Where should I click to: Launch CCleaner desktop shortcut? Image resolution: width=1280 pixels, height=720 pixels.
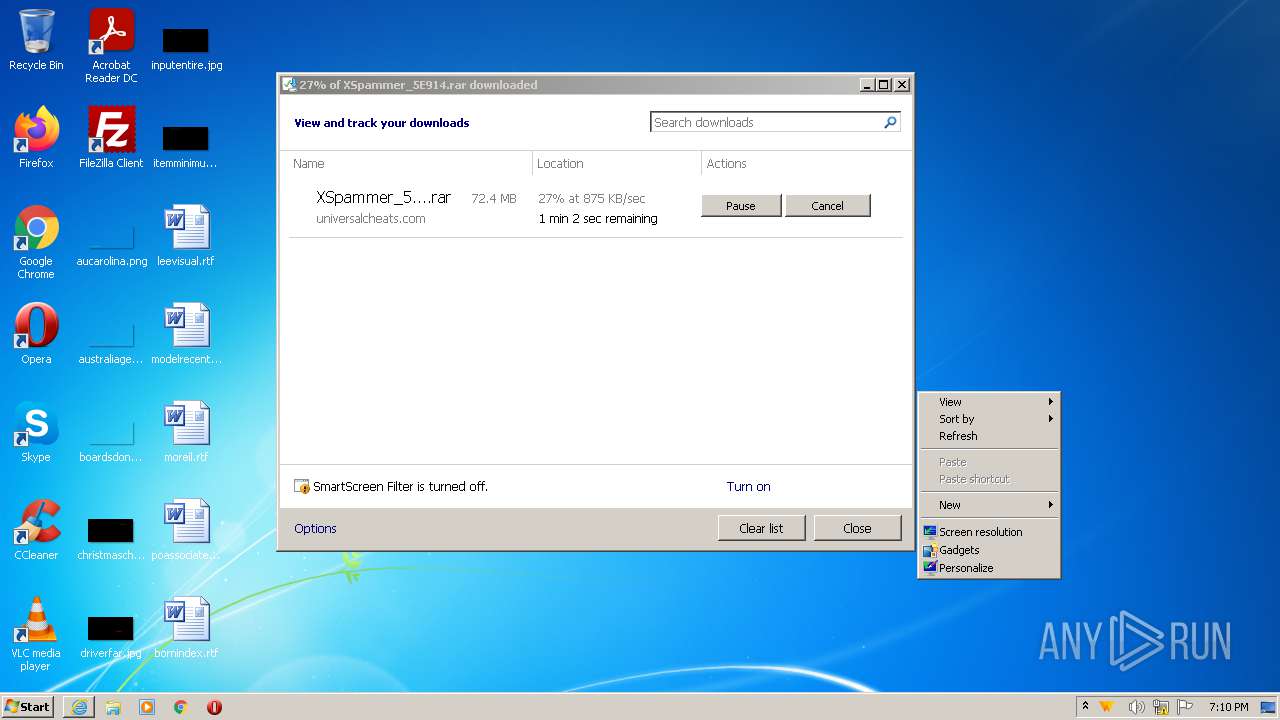(x=36, y=530)
